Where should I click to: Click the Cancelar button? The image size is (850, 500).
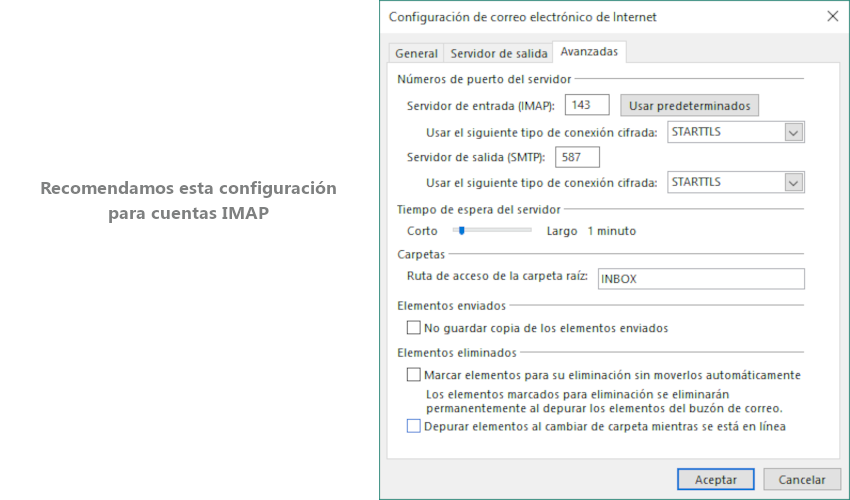tap(801, 479)
